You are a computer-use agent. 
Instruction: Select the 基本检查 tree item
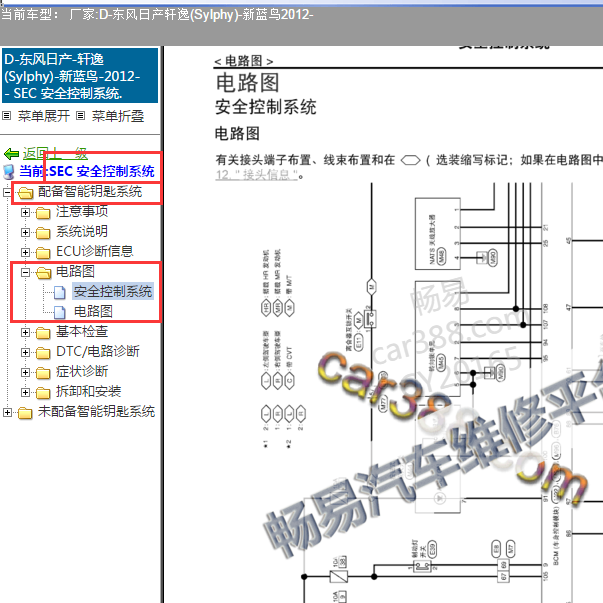(x=82, y=331)
